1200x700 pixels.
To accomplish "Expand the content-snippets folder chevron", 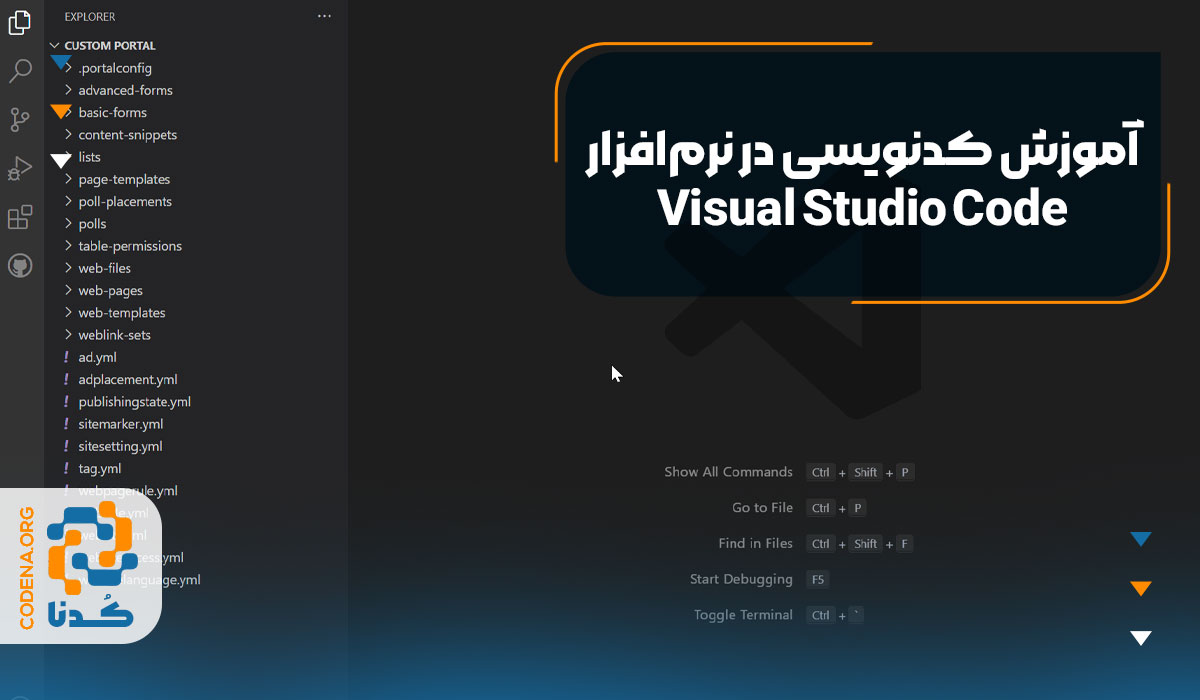I will click(68, 135).
